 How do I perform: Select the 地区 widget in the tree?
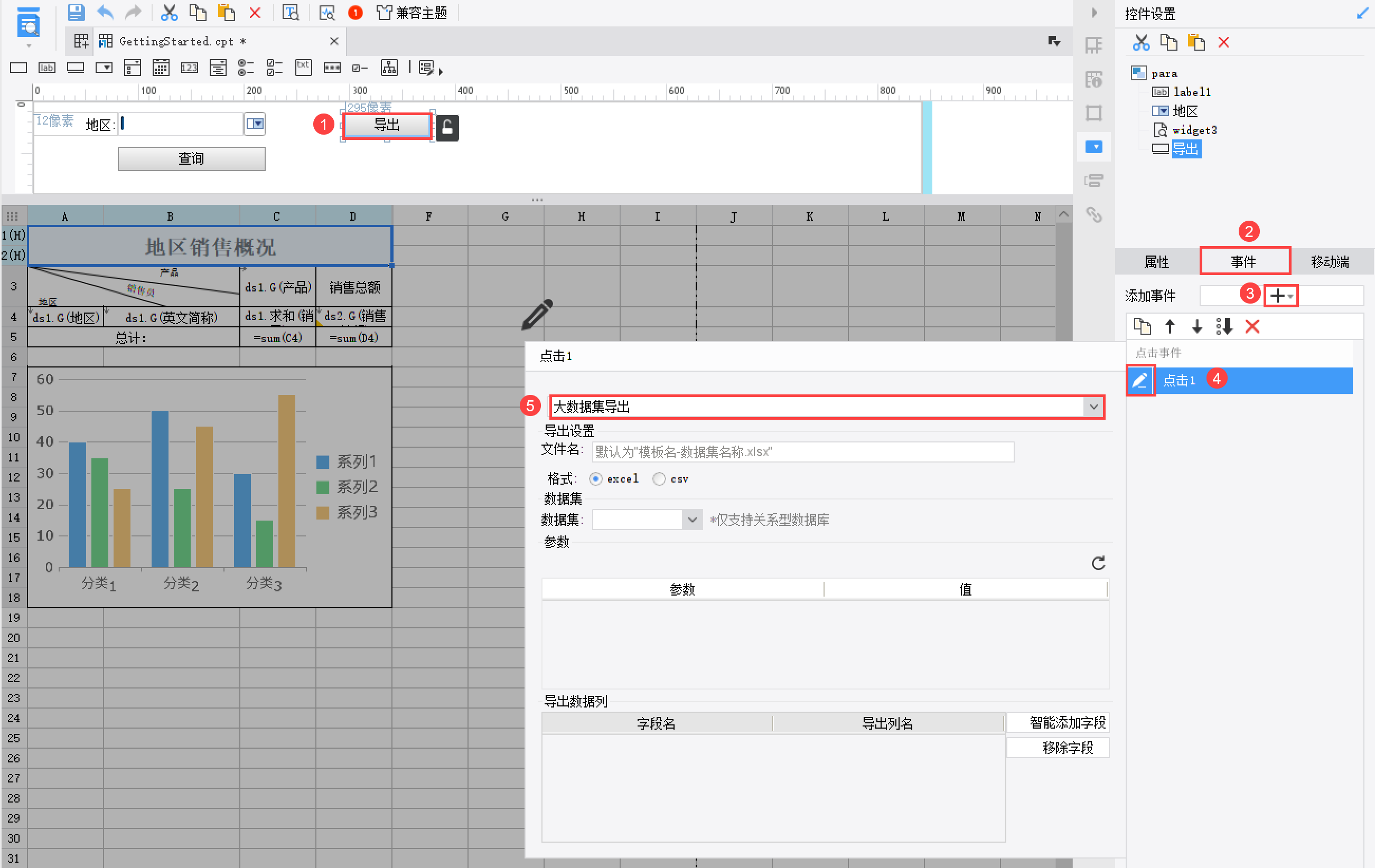pos(1184,111)
